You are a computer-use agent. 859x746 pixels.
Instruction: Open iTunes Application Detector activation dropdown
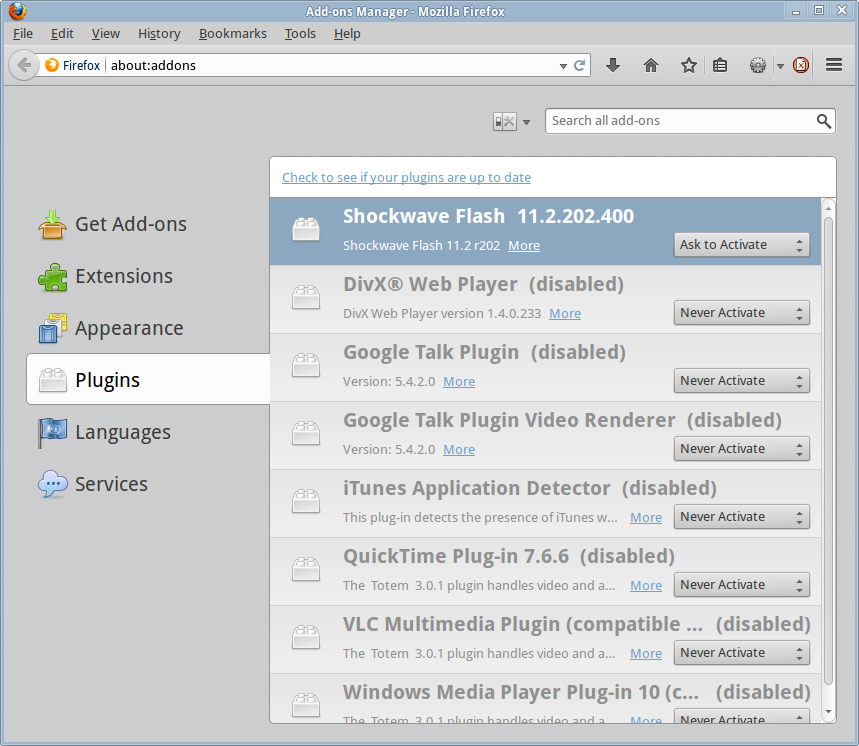741,517
